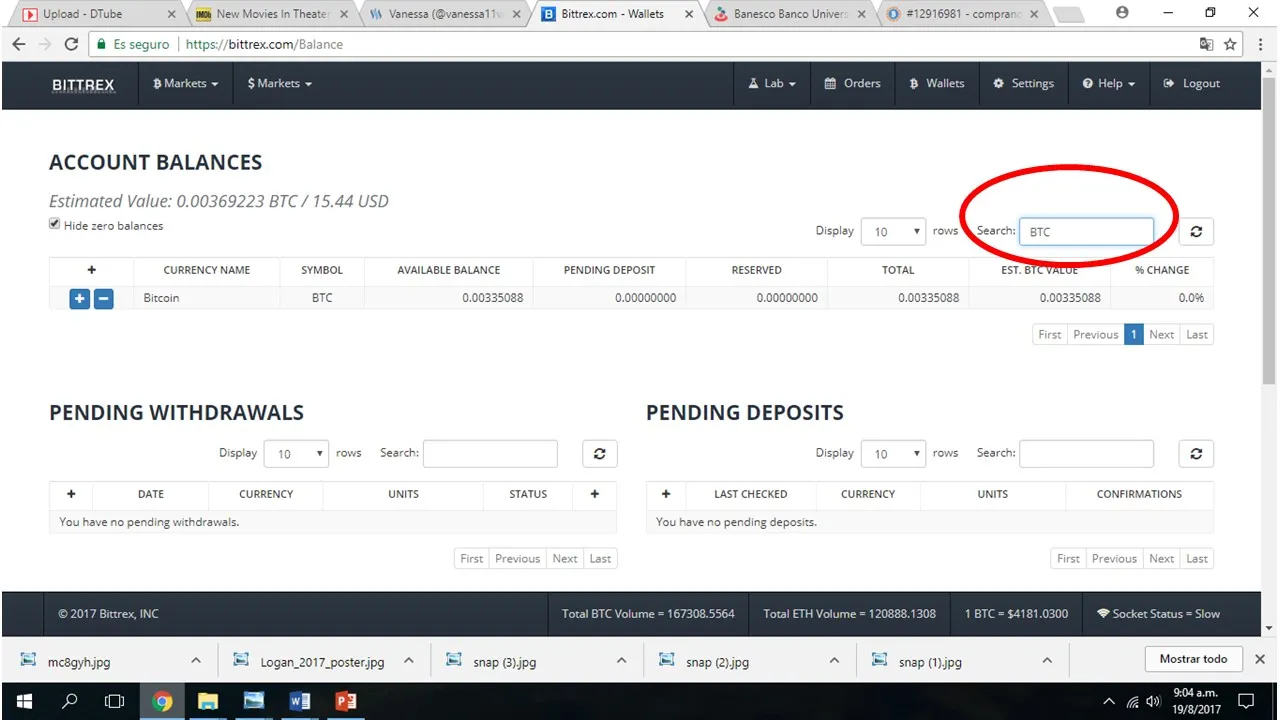Go to Next page of pending withdrawals

pyautogui.click(x=565, y=559)
